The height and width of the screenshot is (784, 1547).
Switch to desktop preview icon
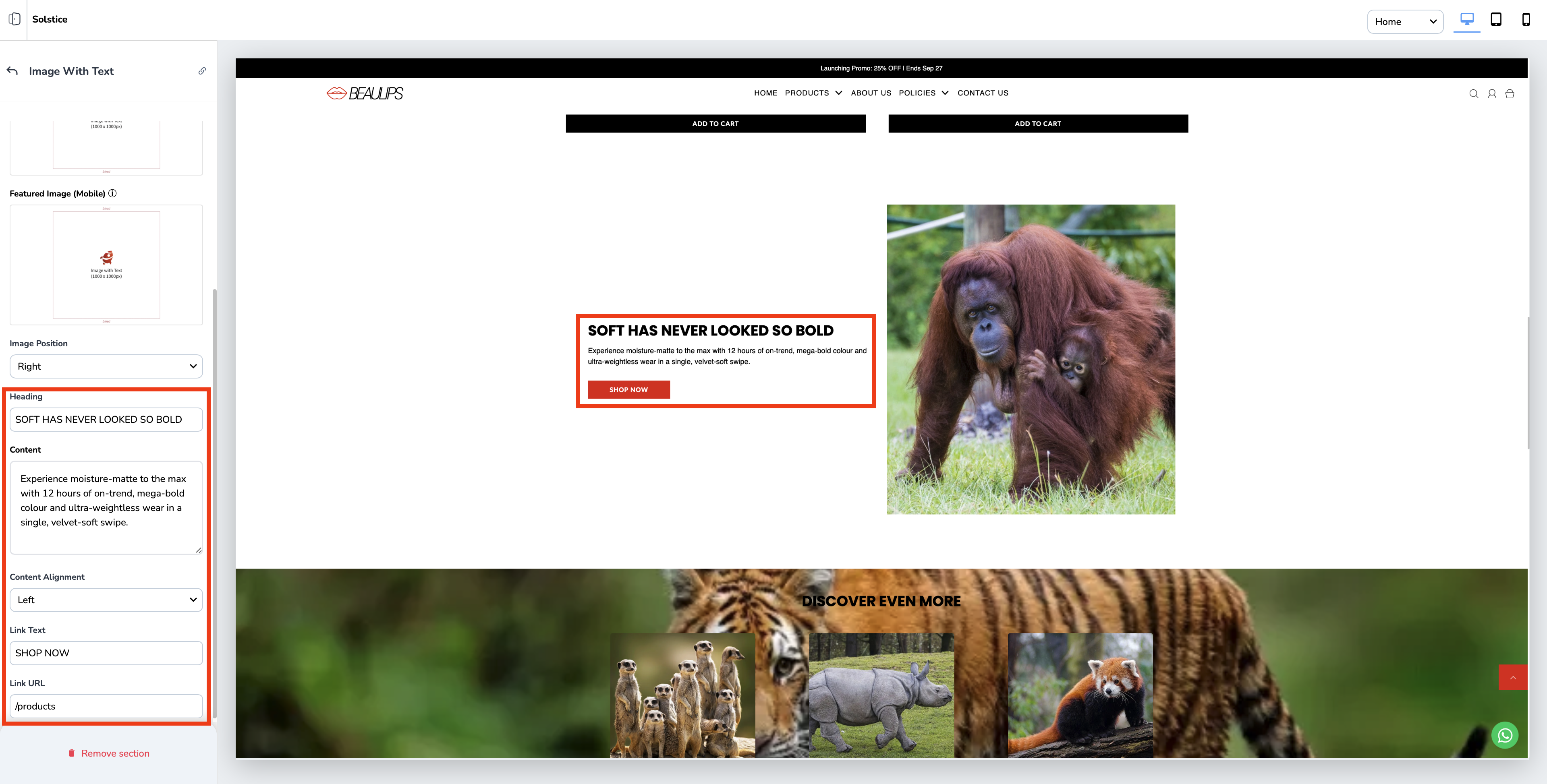click(1466, 19)
